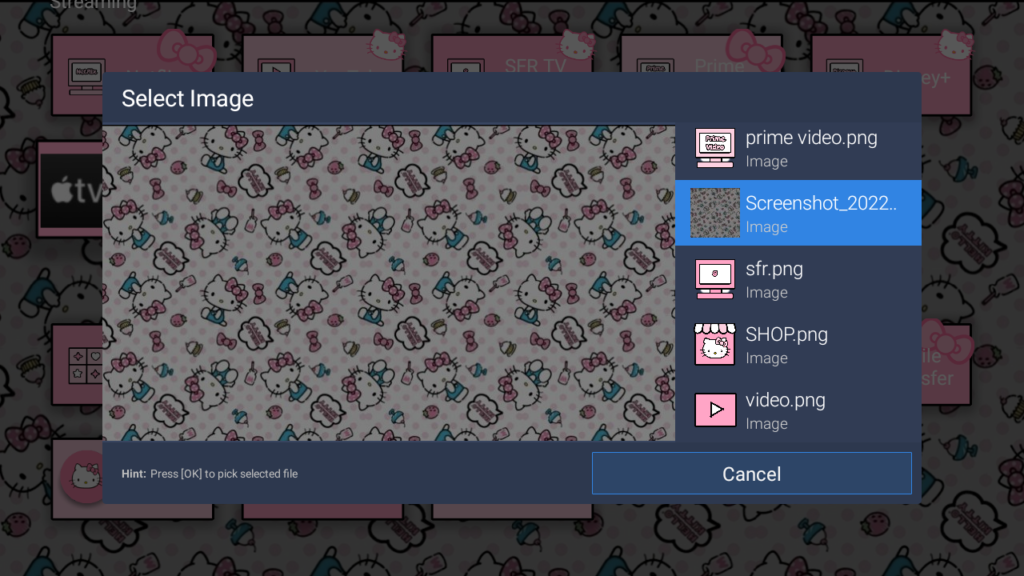Click the SHOP.png Hello Kitty shop icon

714,344
